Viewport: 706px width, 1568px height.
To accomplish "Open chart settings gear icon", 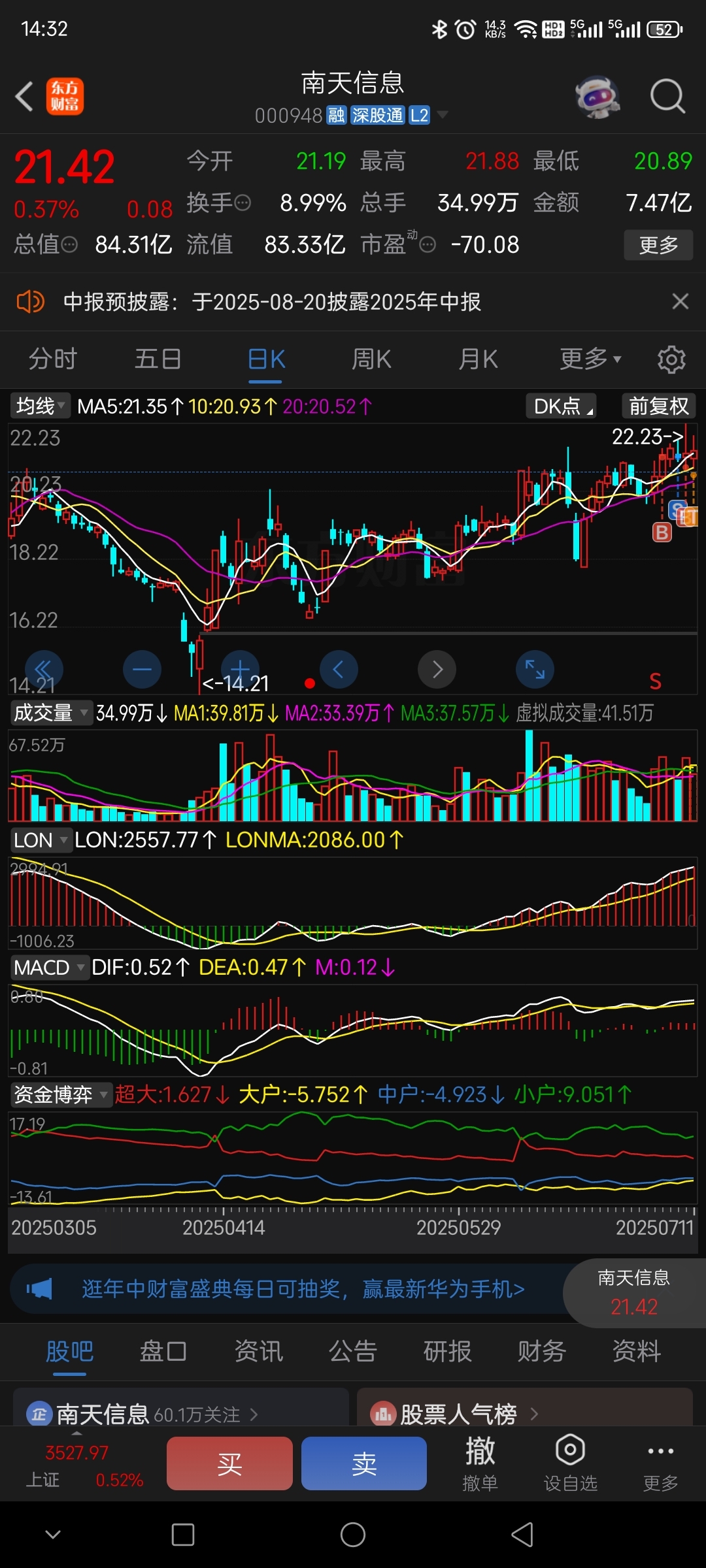I will click(671, 359).
